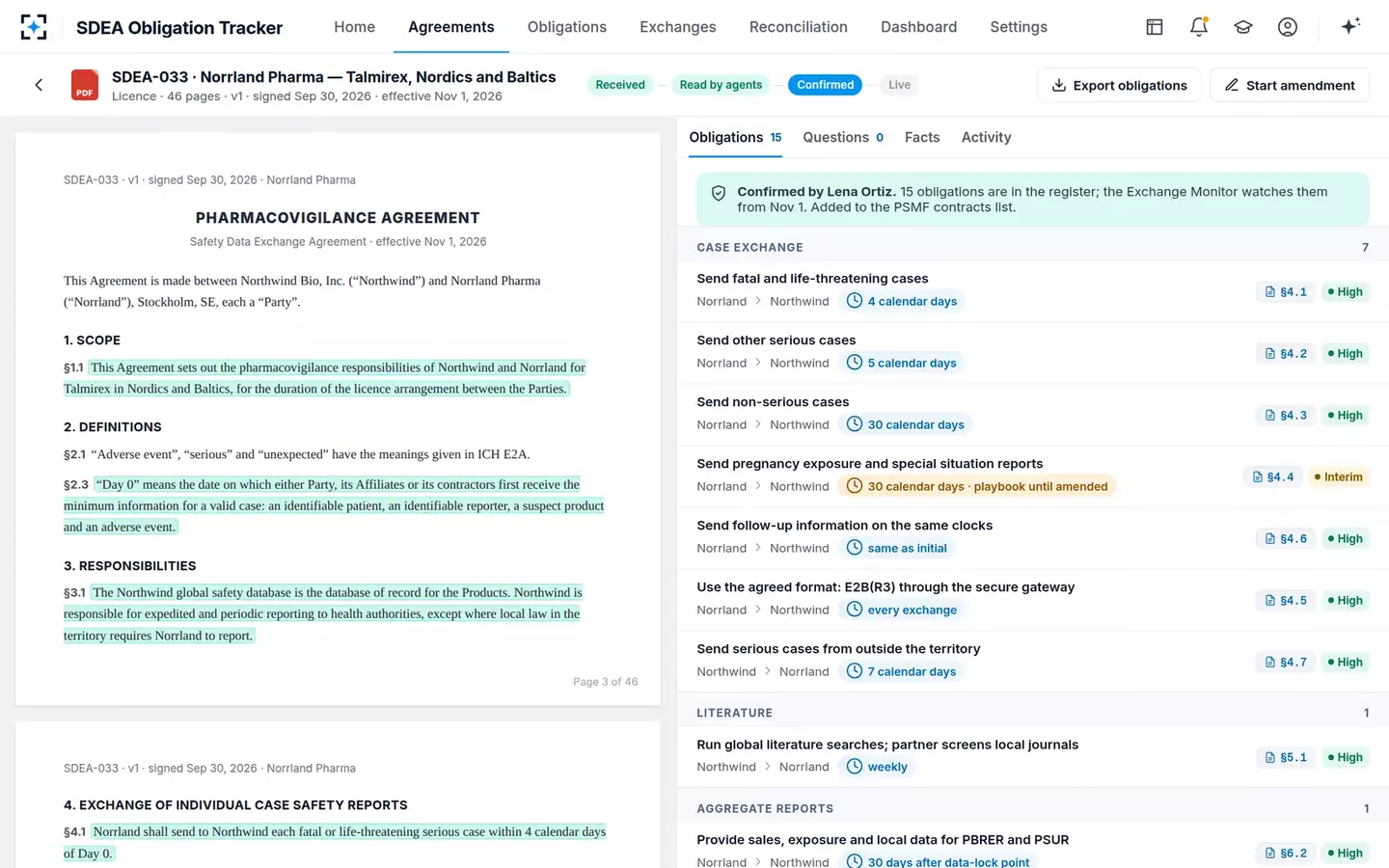
Task: Click Export obligations button
Action: coord(1119,85)
